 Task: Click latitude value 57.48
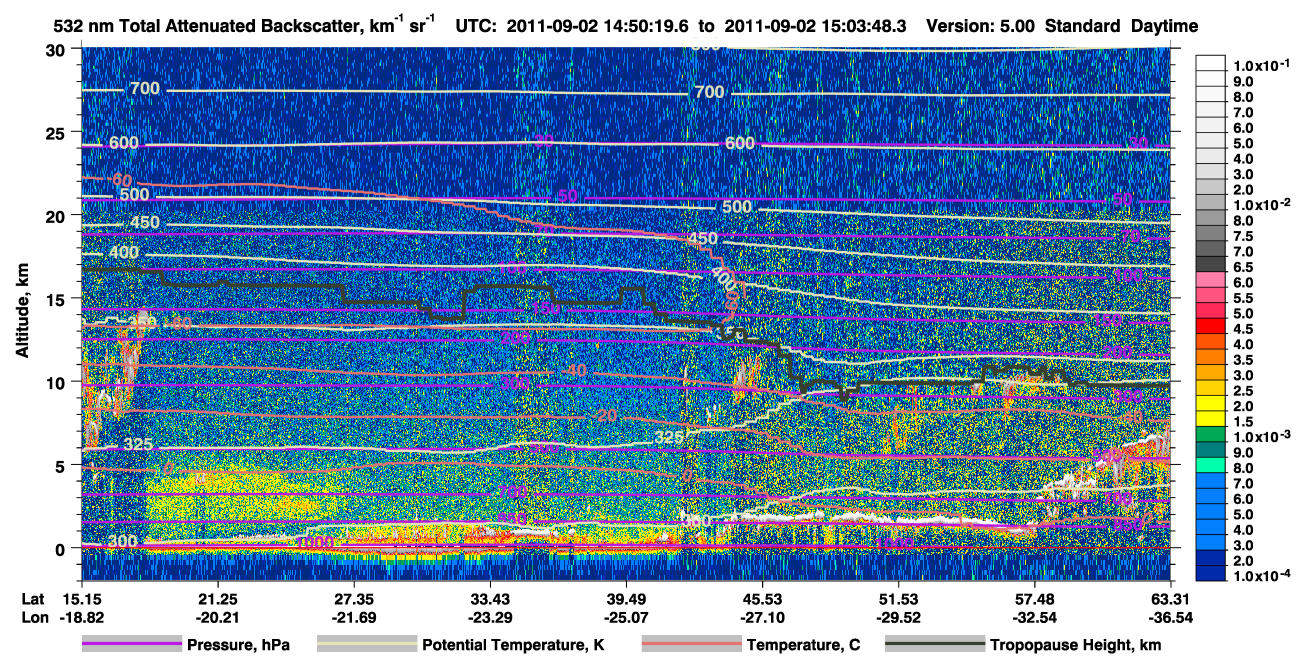(1034, 599)
